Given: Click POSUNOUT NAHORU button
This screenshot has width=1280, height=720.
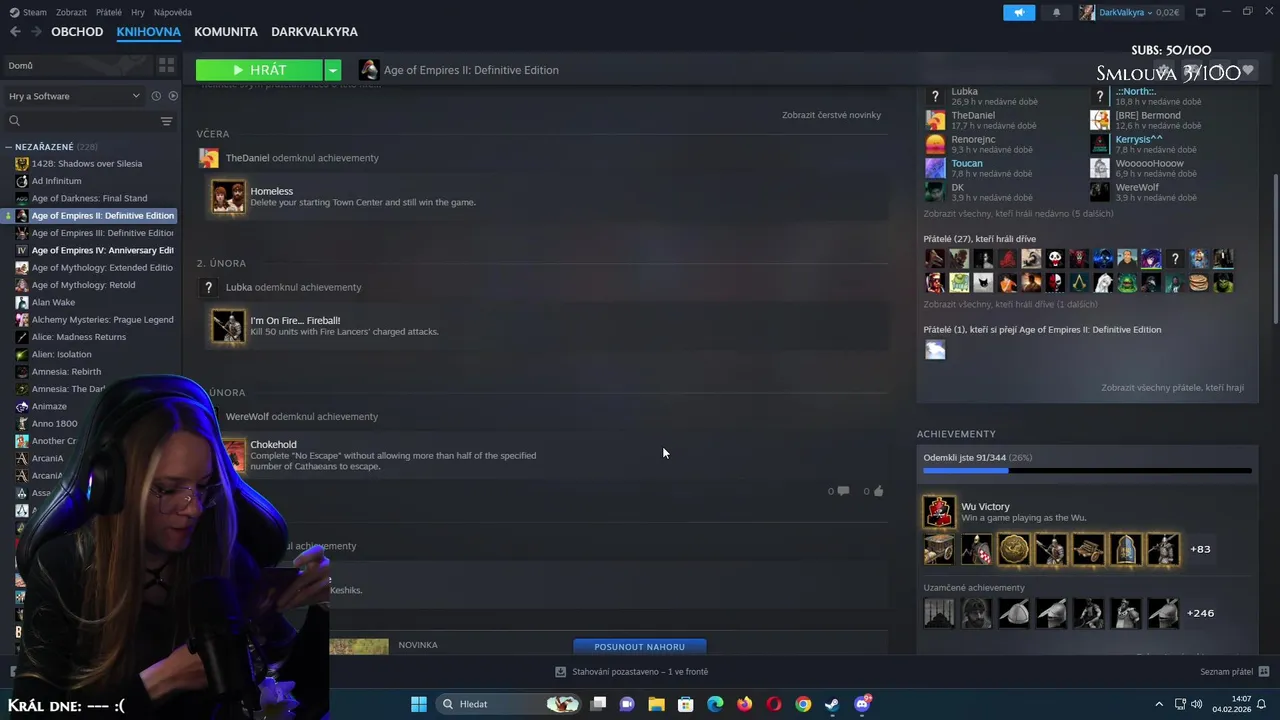Looking at the screenshot, I should pyautogui.click(x=640, y=647).
